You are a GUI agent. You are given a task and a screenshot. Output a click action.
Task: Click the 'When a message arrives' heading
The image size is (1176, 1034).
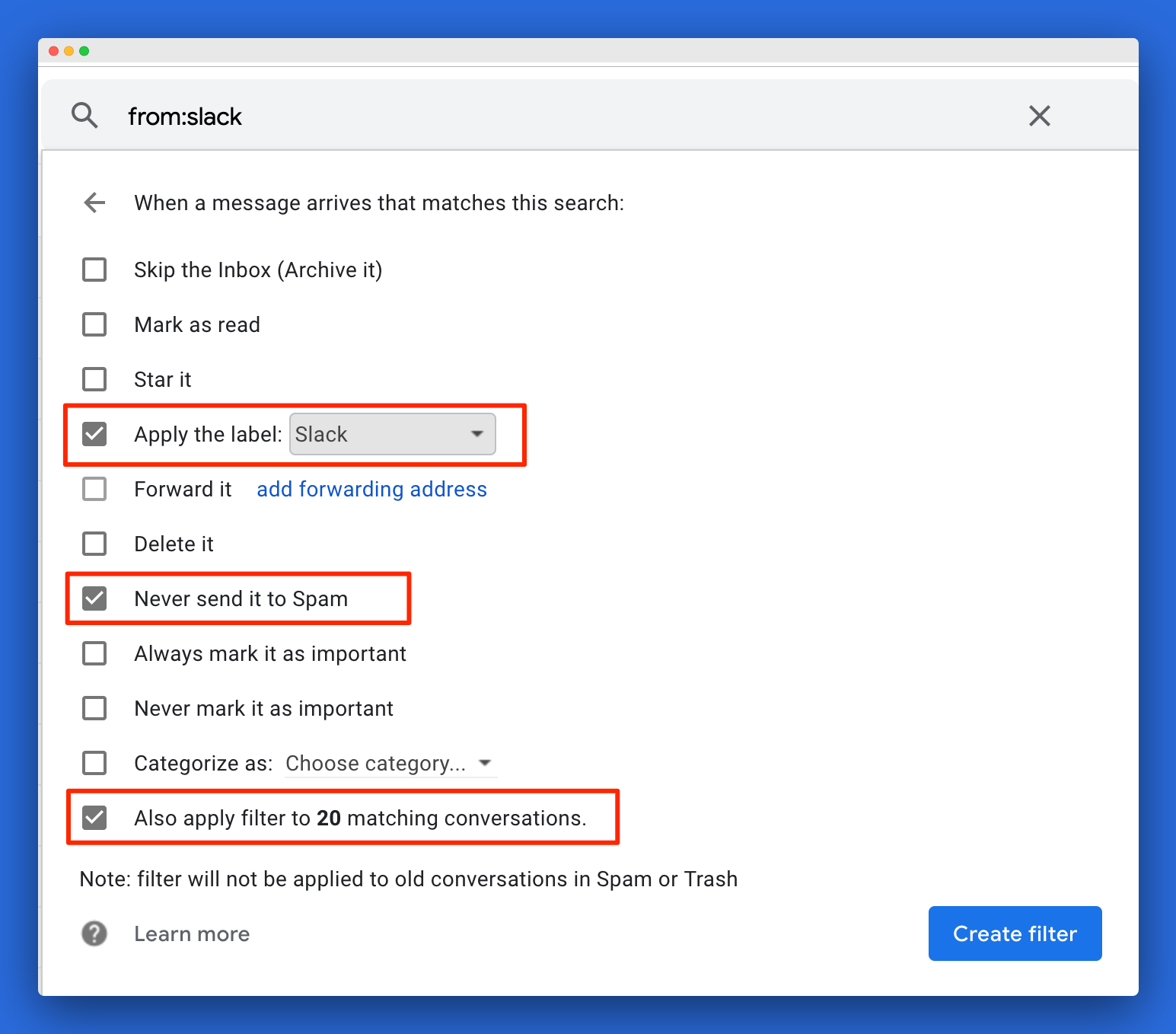pos(379,203)
